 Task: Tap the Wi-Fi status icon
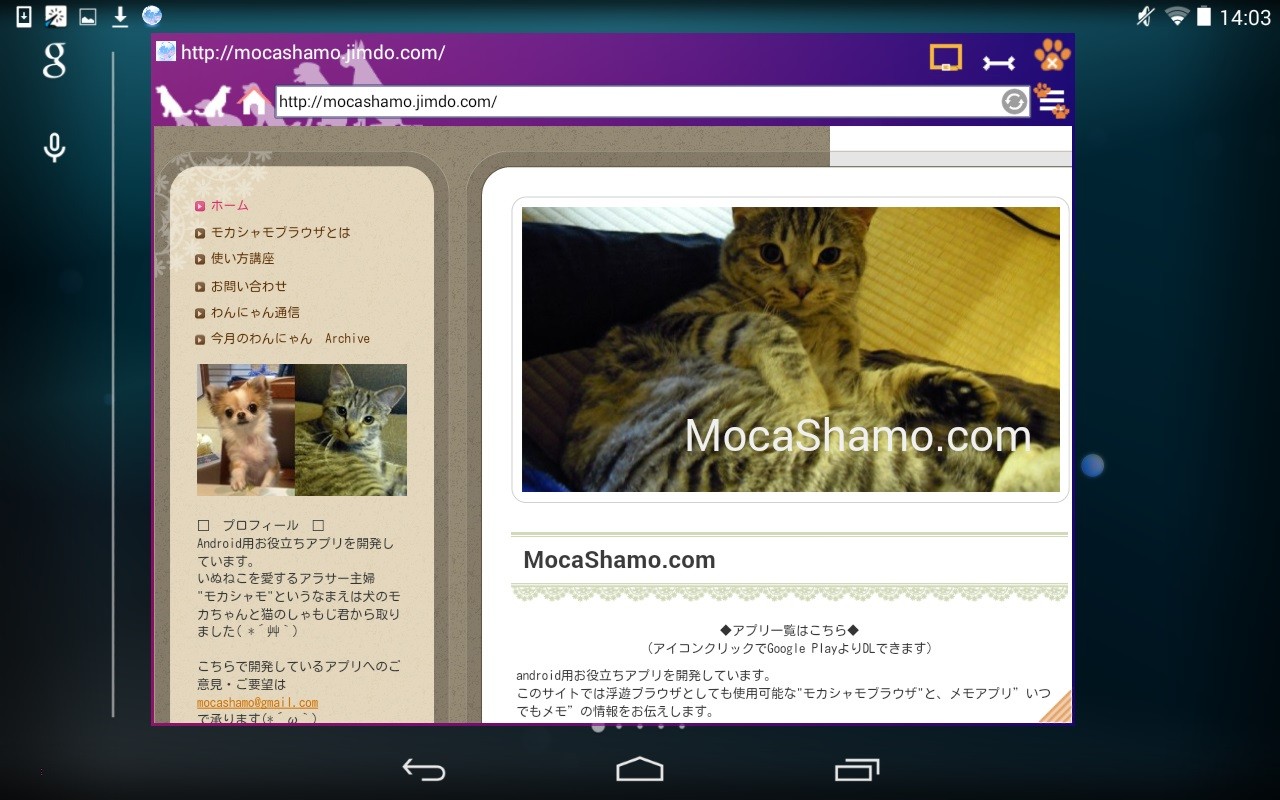click(x=1177, y=16)
